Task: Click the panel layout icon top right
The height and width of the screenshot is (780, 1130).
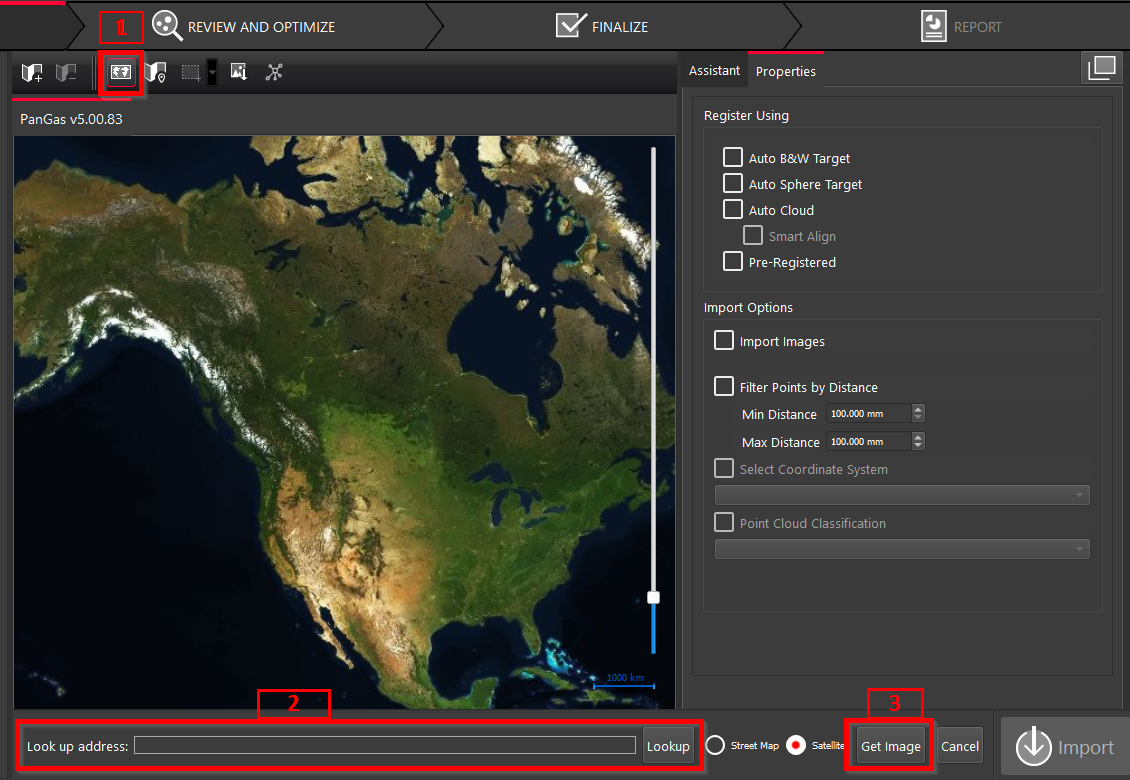Action: tap(1101, 68)
